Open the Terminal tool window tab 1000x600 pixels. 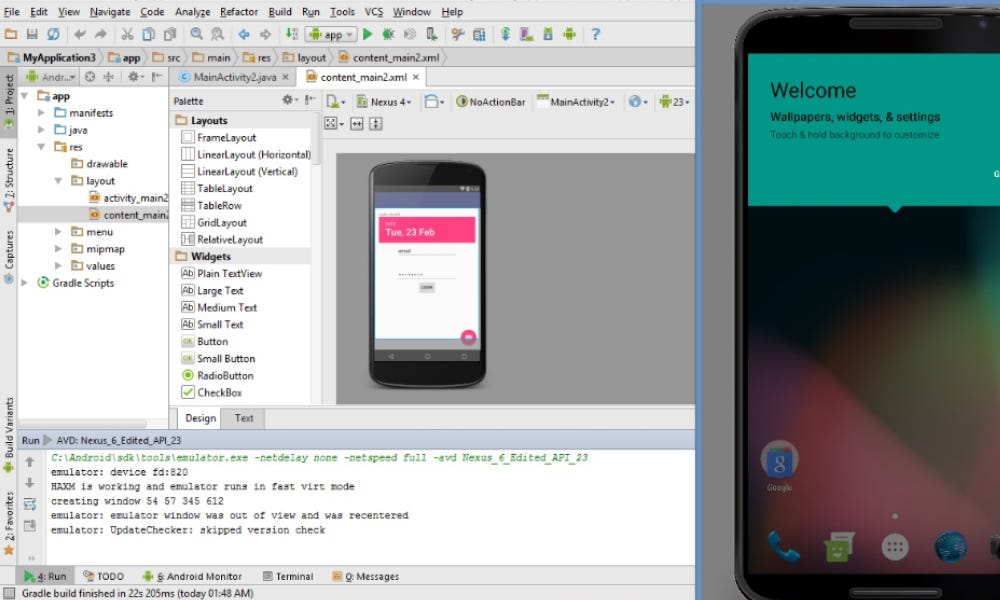[x=288, y=576]
